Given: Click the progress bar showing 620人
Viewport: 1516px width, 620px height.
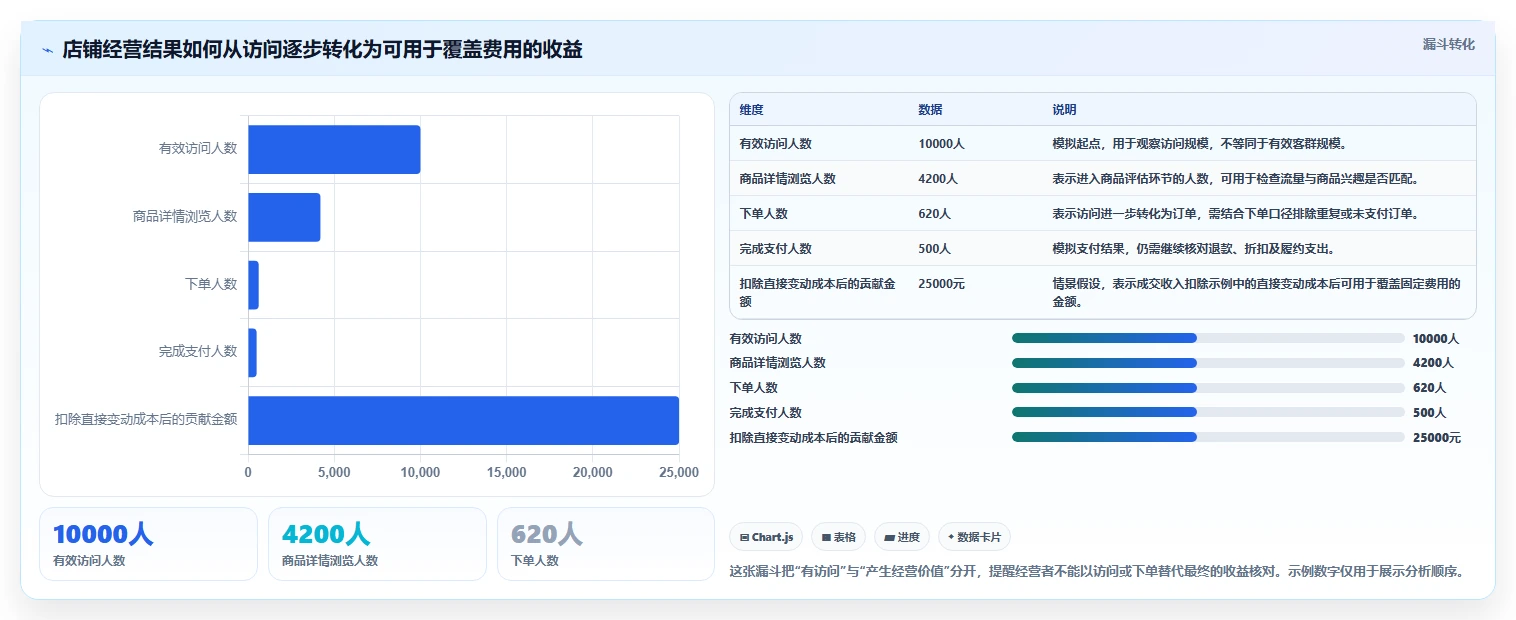Looking at the screenshot, I should [1208, 388].
